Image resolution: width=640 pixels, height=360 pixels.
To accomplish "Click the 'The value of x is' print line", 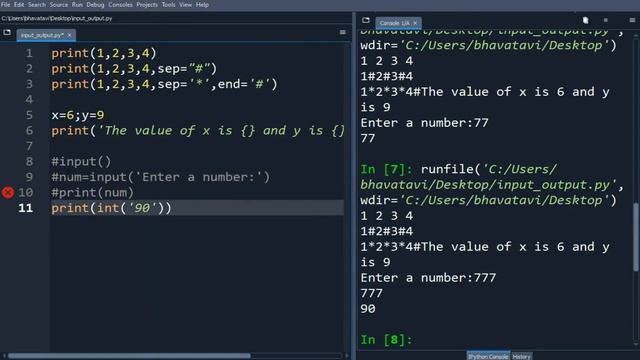I will point(198,131).
